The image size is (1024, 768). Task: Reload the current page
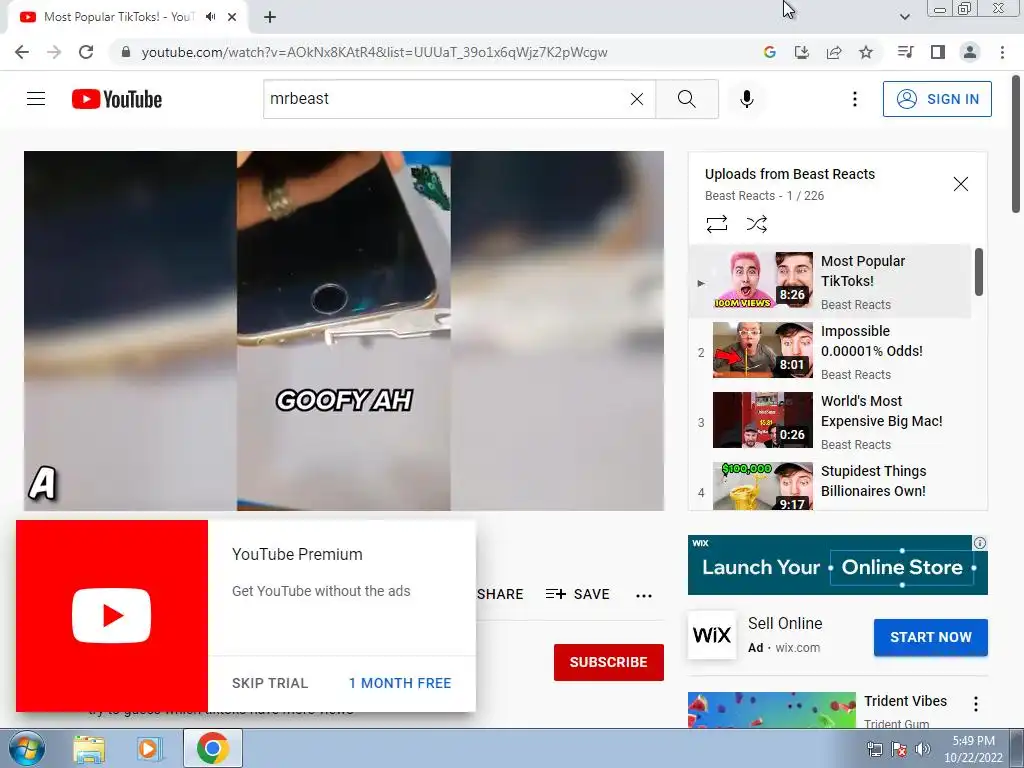(x=86, y=52)
